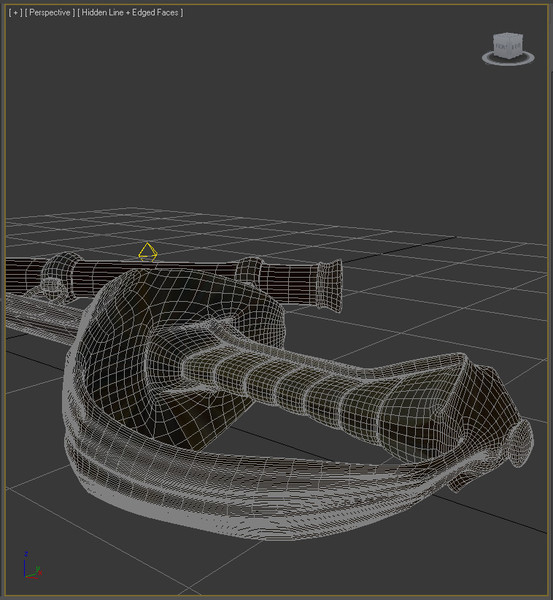Screen dimensions: 553x600
Task: Select the curved knuckle guard mesh
Action: [x=245, y=494]
